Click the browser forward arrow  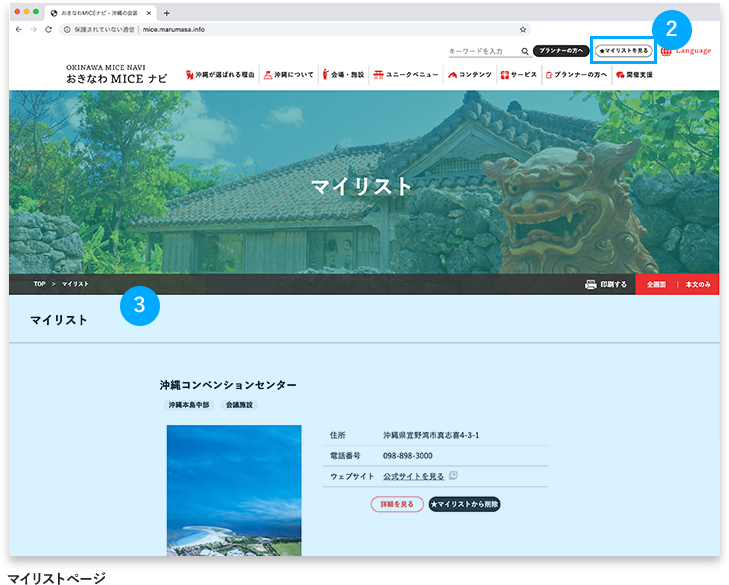33,29
